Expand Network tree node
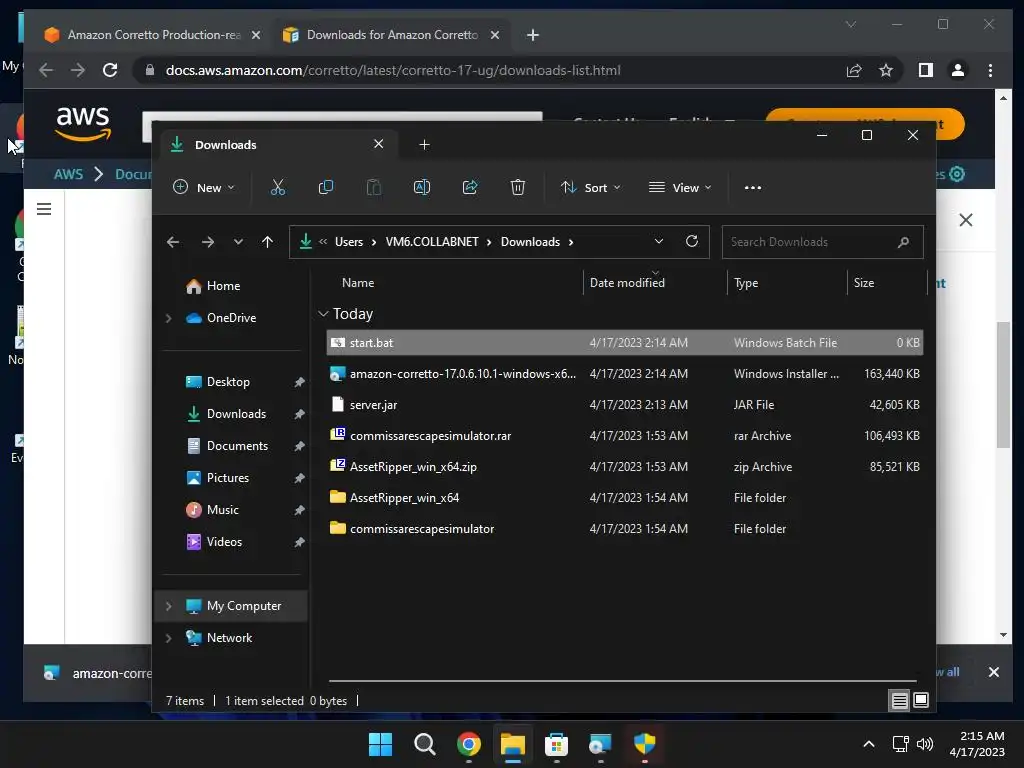The width and height of the screenshot is (1024, 768). click(x=168, y=638)
